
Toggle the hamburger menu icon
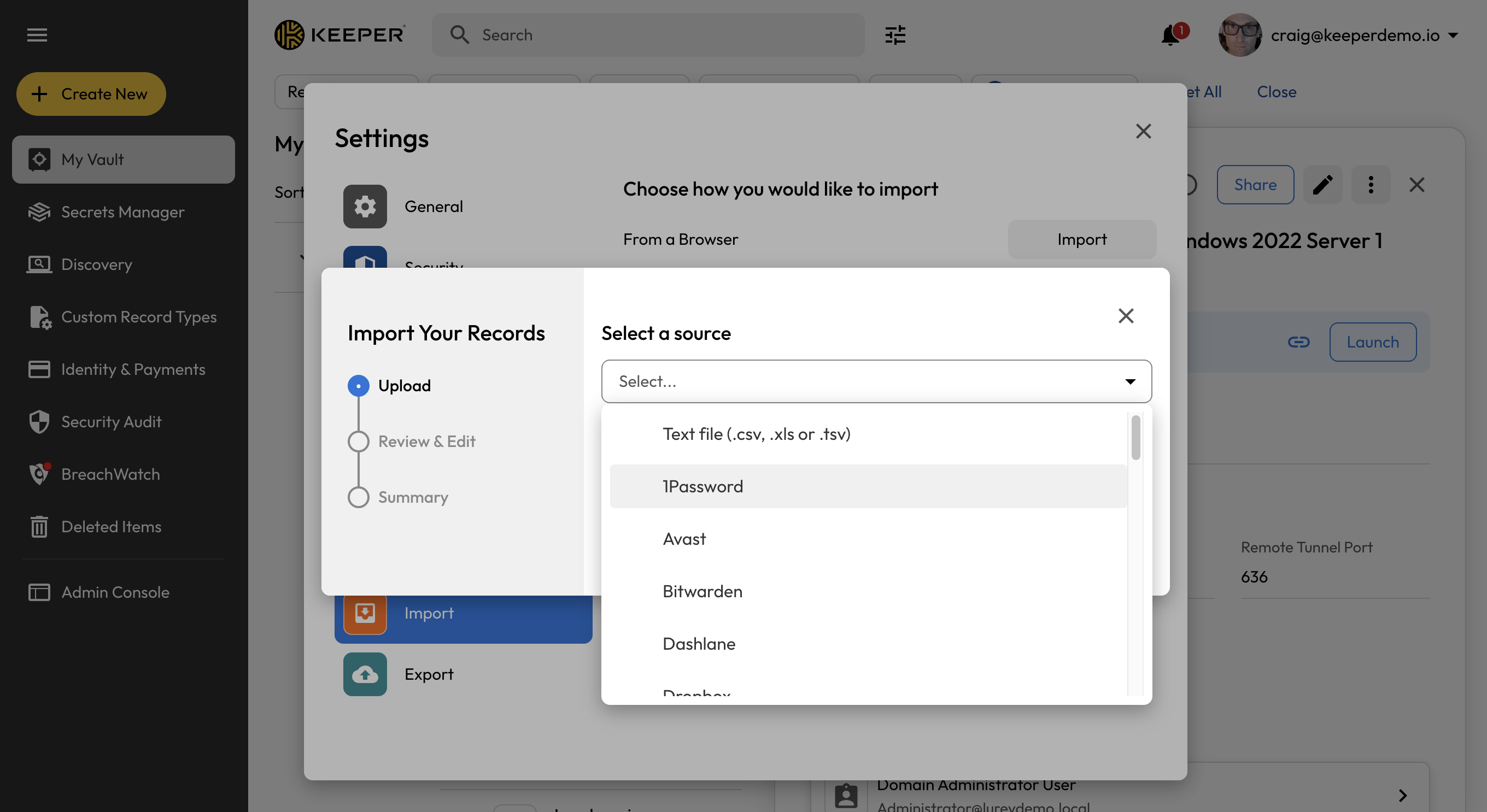pos(37,35)
